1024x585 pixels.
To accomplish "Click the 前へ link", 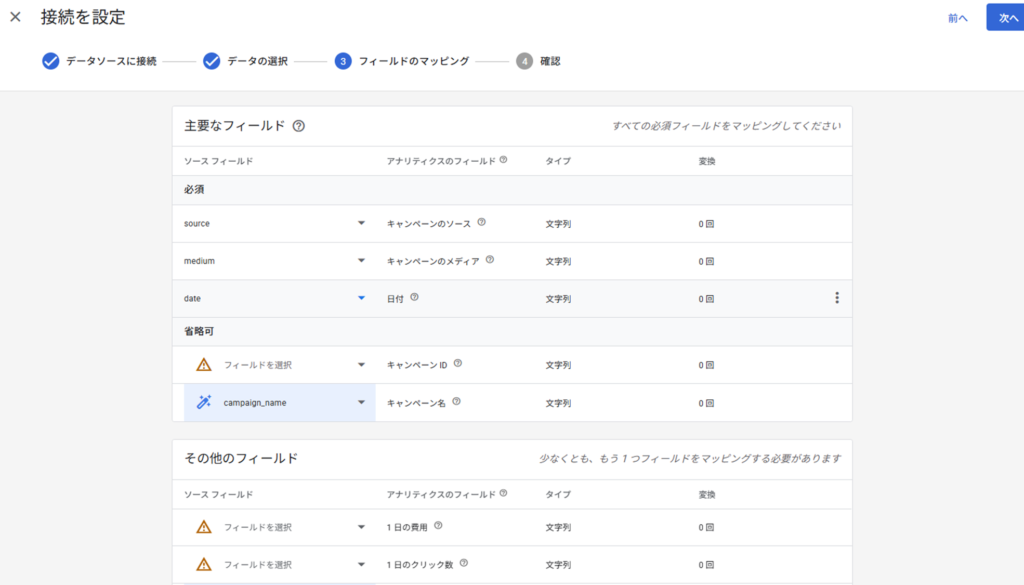I will 957,18.
